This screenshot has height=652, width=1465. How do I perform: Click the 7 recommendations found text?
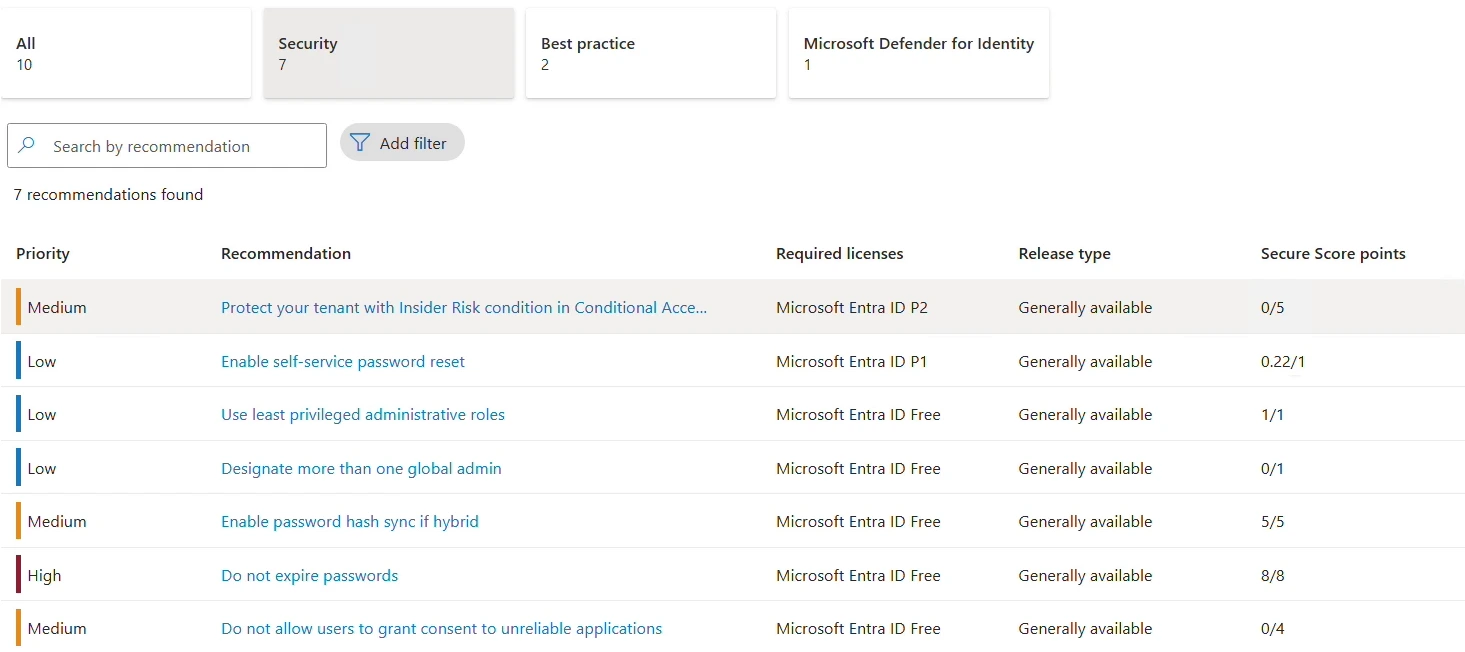tap(108, 194)
